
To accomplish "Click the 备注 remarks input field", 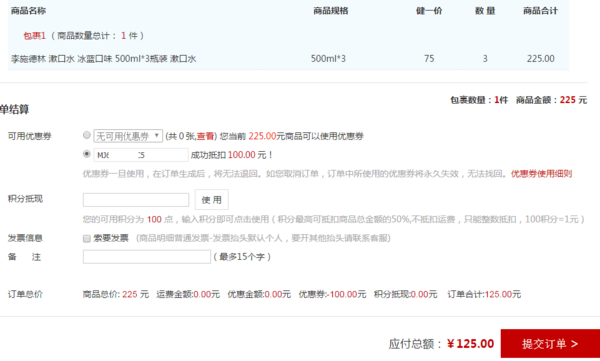I will click(147, 256).
